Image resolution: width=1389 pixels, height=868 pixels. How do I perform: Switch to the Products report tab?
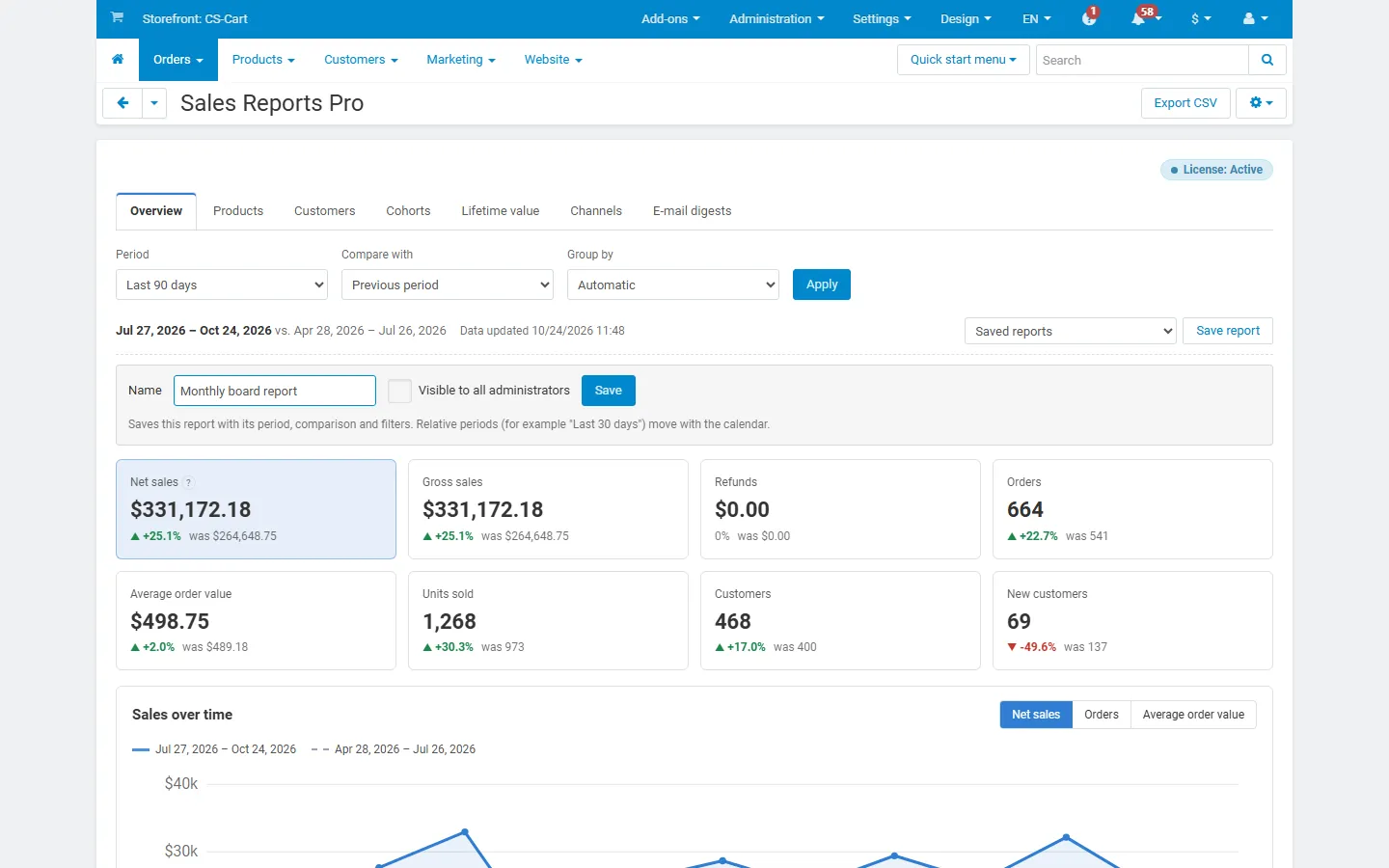coord(238,211)
